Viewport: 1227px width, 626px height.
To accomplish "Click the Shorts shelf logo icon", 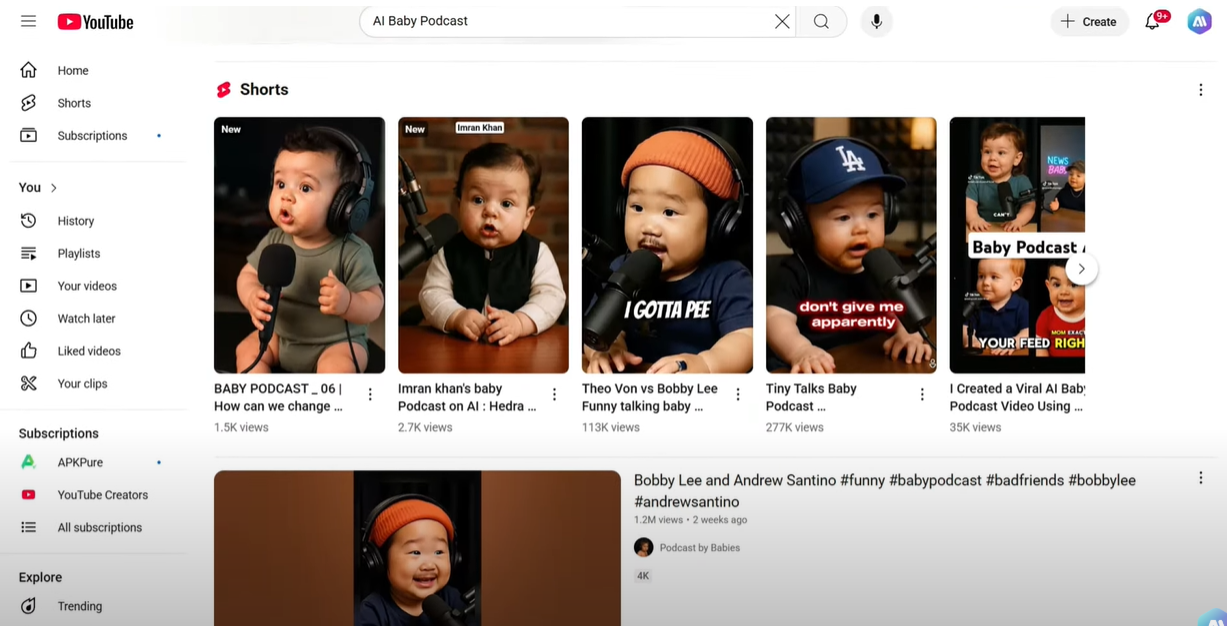I will pos(224,90).
